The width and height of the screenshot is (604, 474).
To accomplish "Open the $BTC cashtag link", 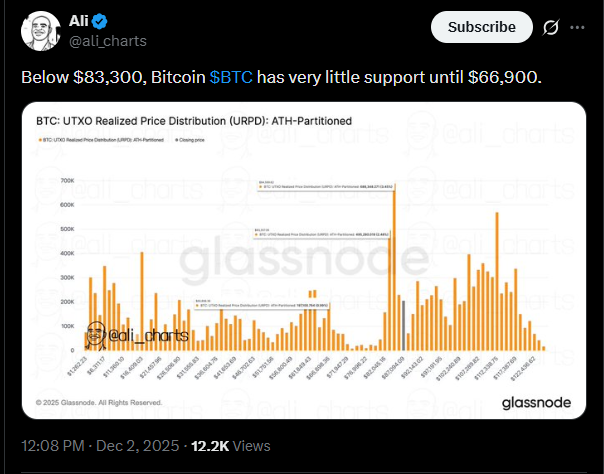I will pos(231,77).
